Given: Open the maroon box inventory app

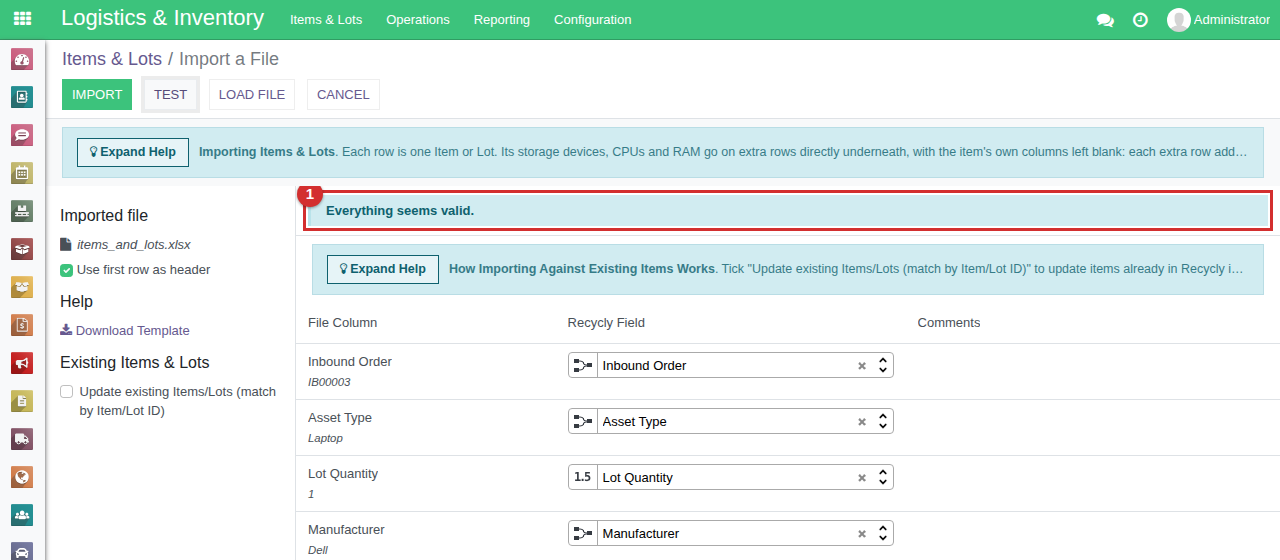Looking at the screenshot, I should click(x=22, y=249).
